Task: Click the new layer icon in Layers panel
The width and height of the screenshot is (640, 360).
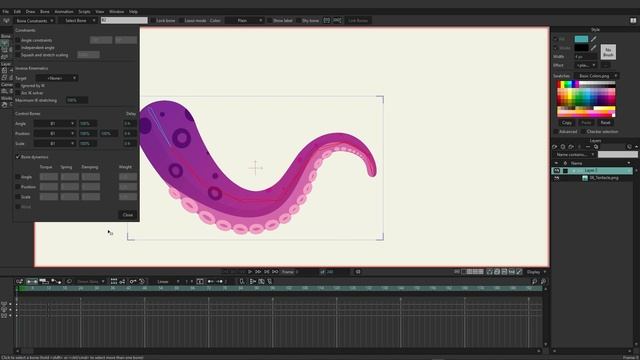Action: click(555, 147)
